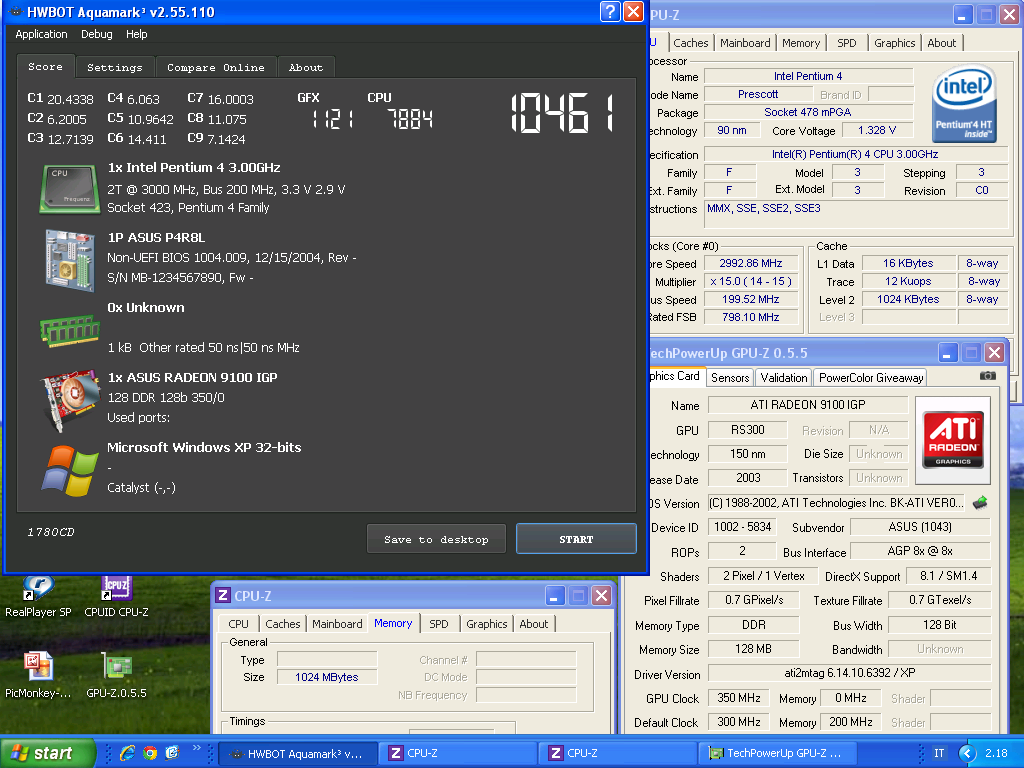Click the GPU-Z BIOS save chip icon
1024x768 pixels.
(980, 503)
